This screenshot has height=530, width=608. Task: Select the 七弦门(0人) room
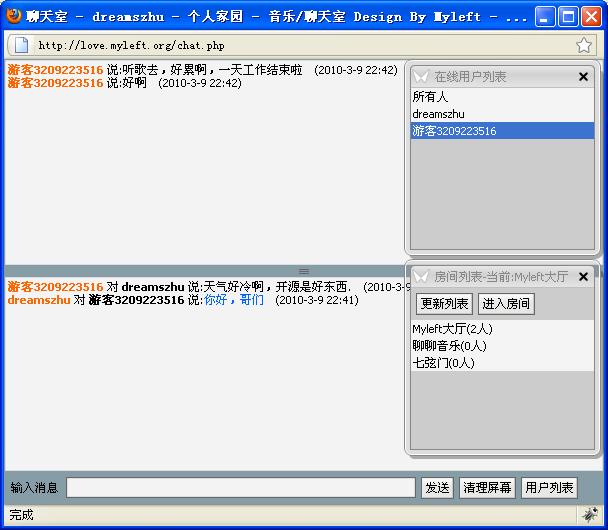tap(502, 363)
